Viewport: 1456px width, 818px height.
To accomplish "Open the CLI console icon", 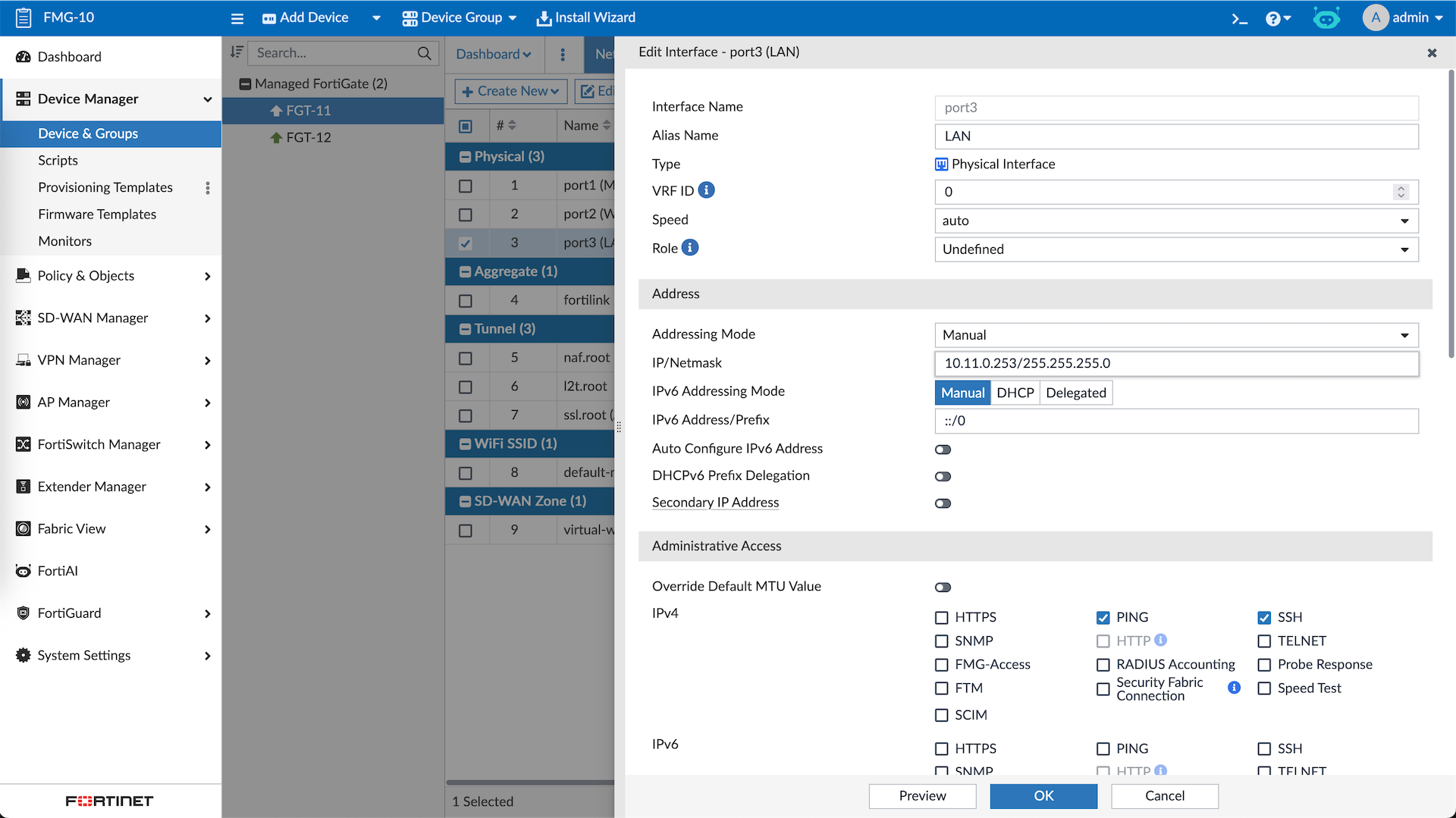I will coord(1239,18).
